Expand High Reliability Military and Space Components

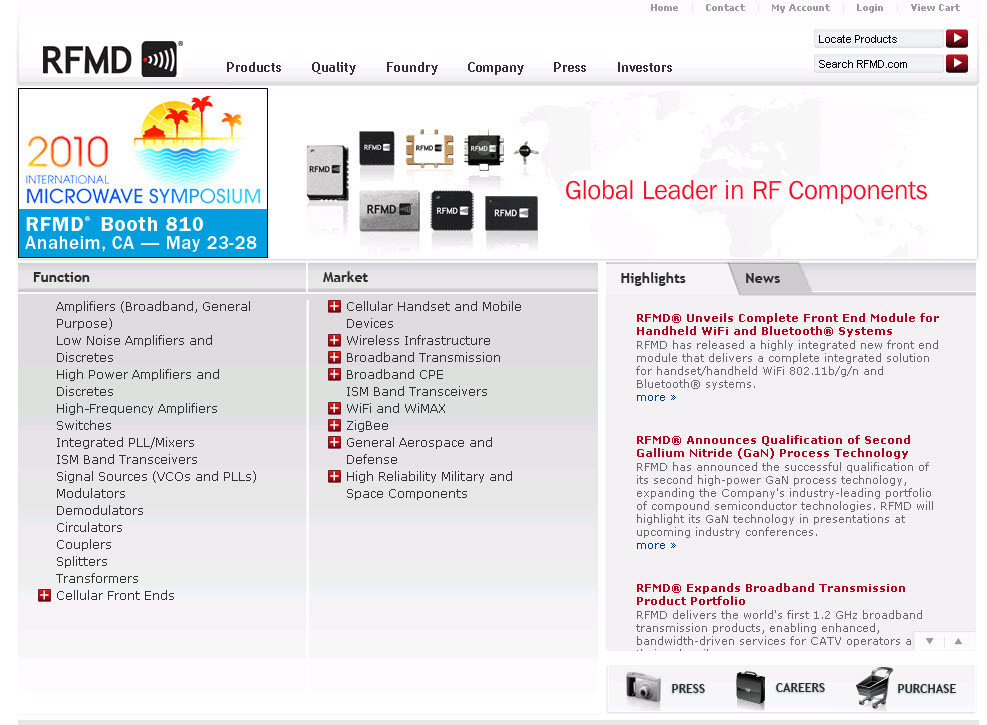[334, 476]
